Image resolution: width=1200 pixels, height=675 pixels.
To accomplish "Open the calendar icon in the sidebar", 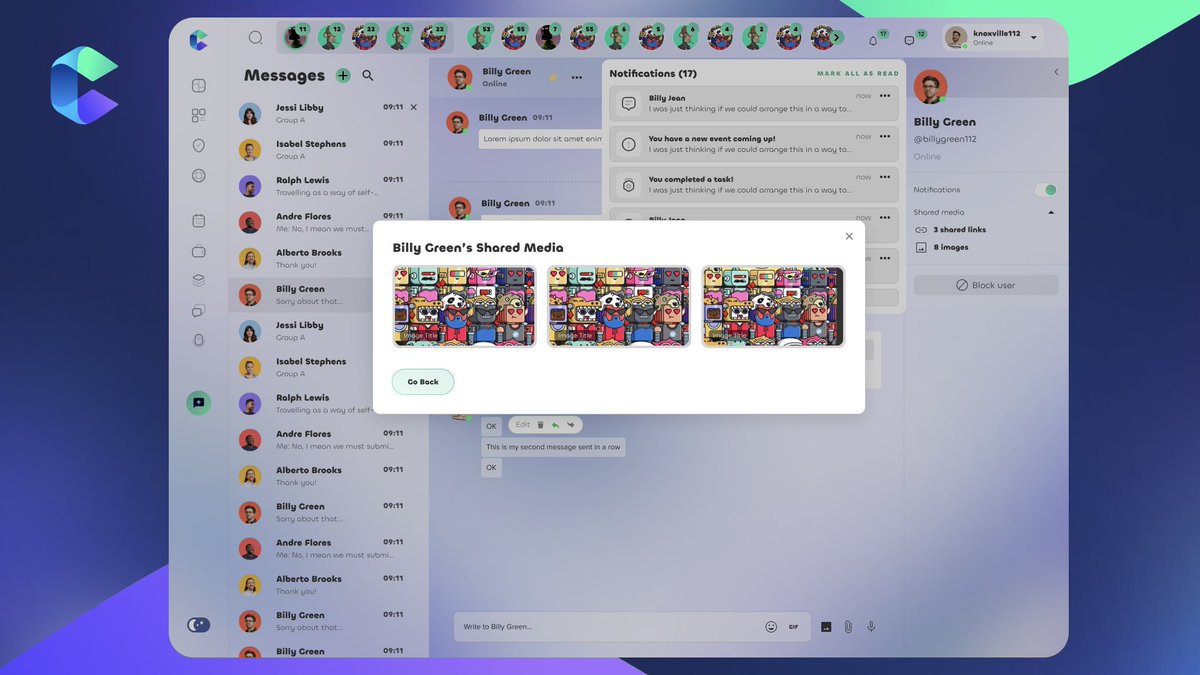I will 198,221.
